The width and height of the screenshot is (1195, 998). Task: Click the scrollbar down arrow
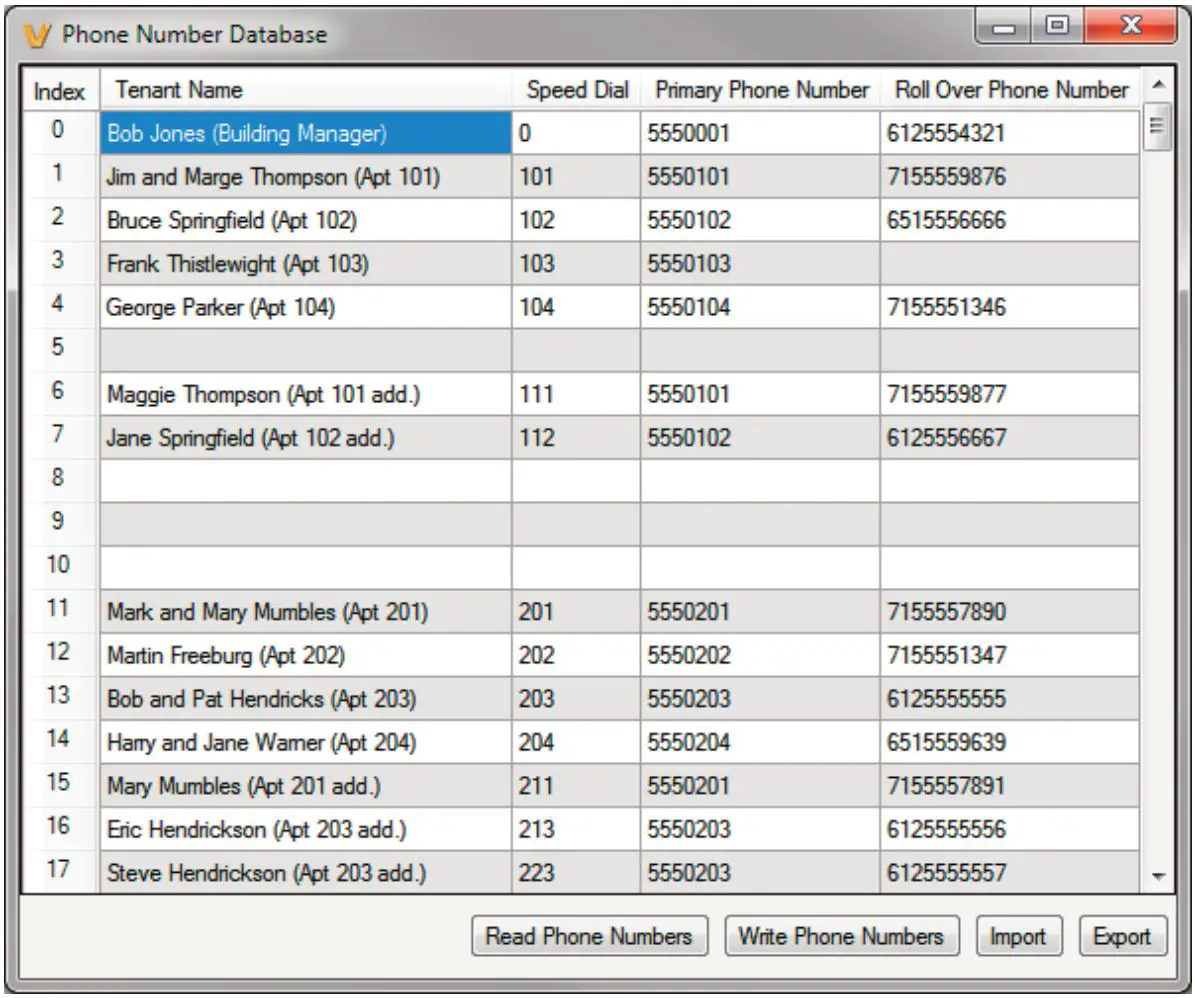pyautogui.click(x=1158, y=876)
